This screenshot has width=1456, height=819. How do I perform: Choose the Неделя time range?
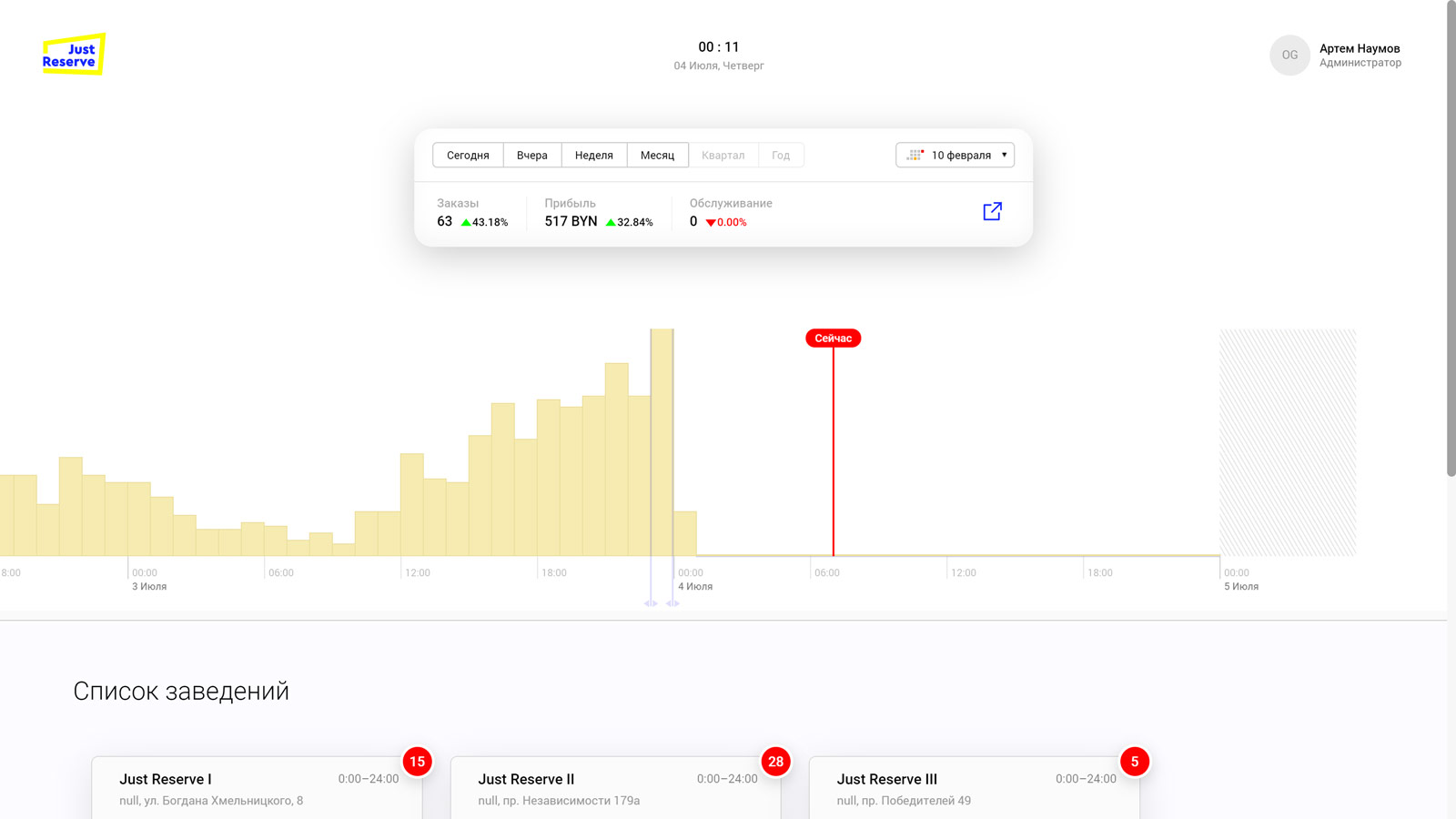[x=593, y=156]
